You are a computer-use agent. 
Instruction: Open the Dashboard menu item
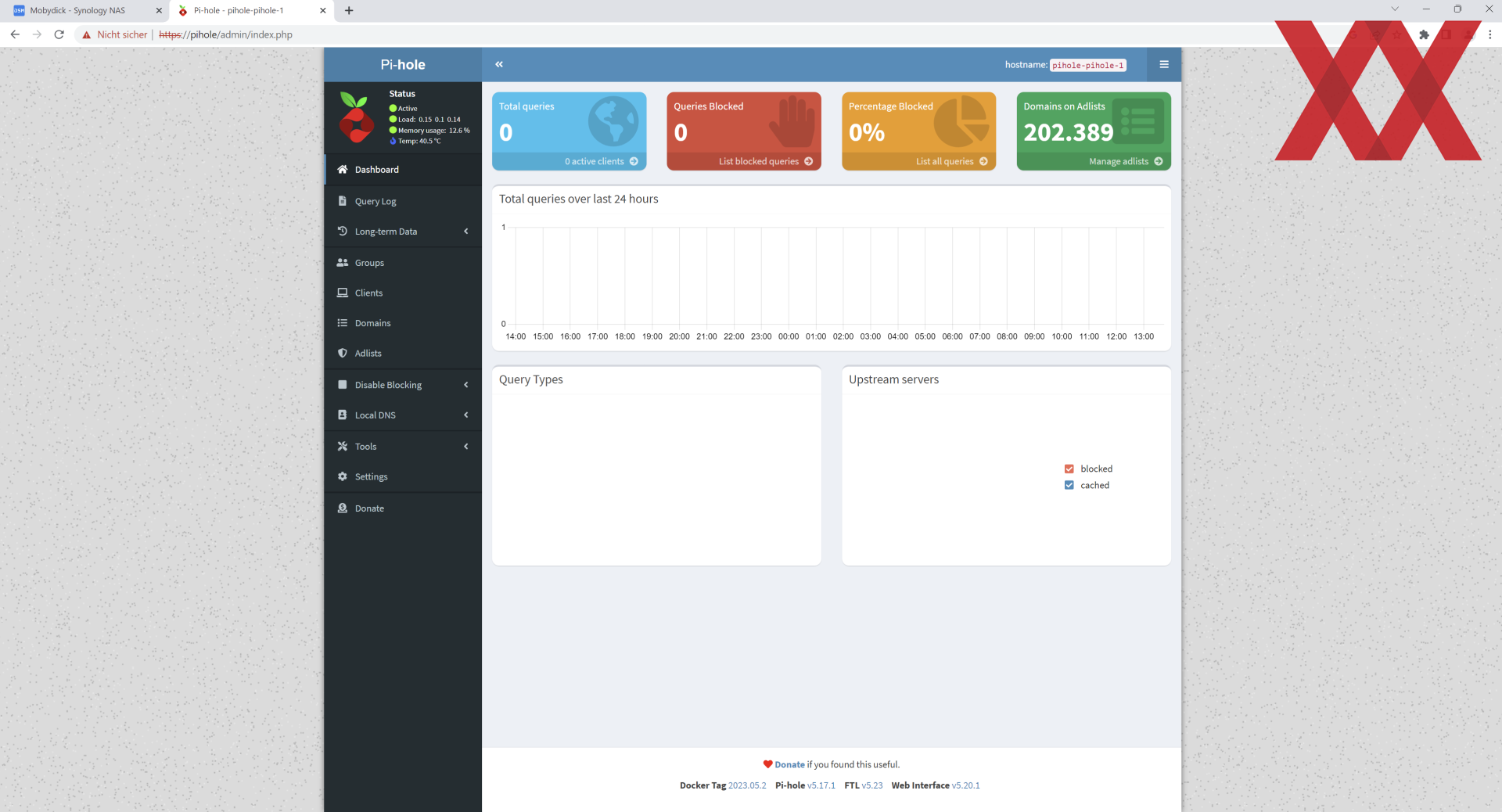(403, 169)
